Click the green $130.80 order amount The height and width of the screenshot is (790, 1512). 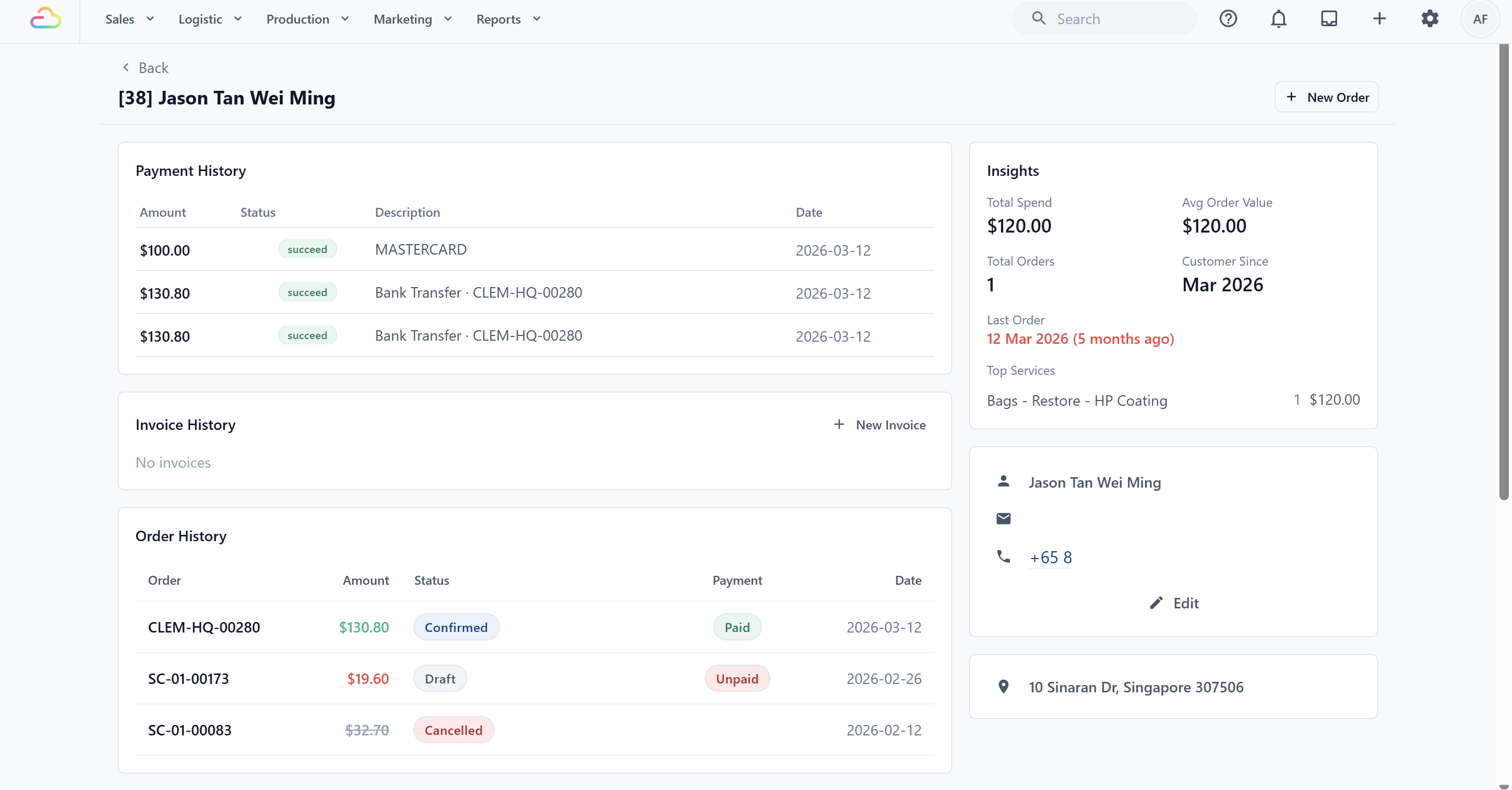point(364,627)
